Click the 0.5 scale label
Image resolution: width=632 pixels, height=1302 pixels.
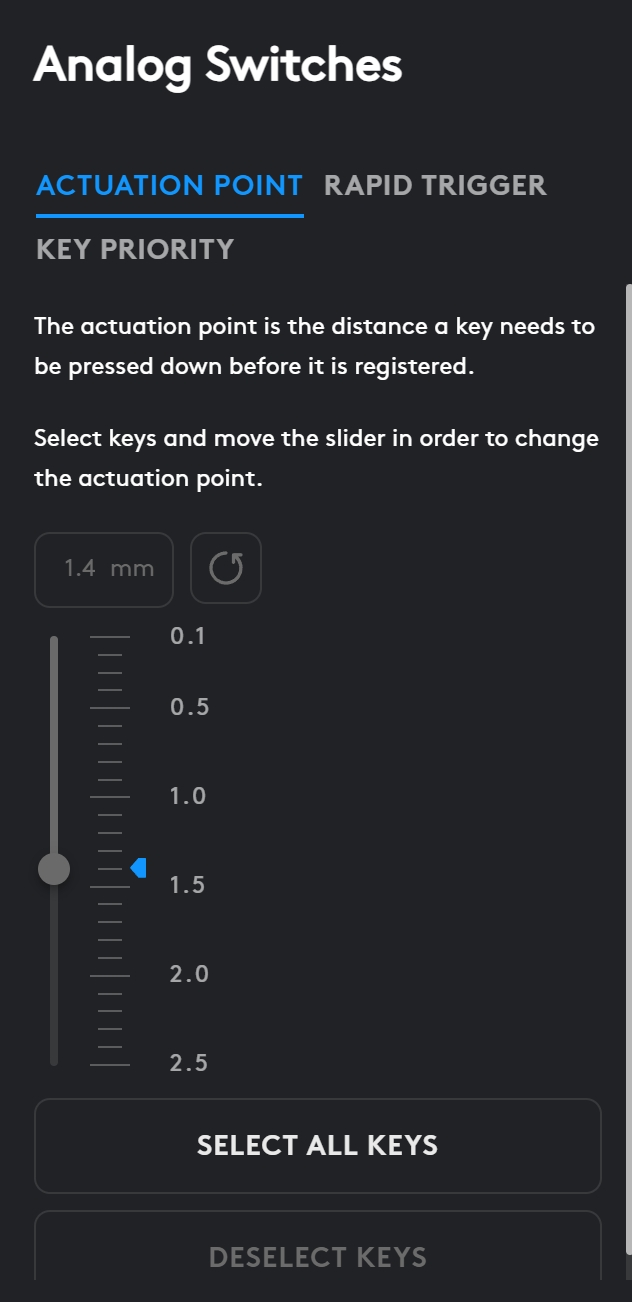pos(189,707)
